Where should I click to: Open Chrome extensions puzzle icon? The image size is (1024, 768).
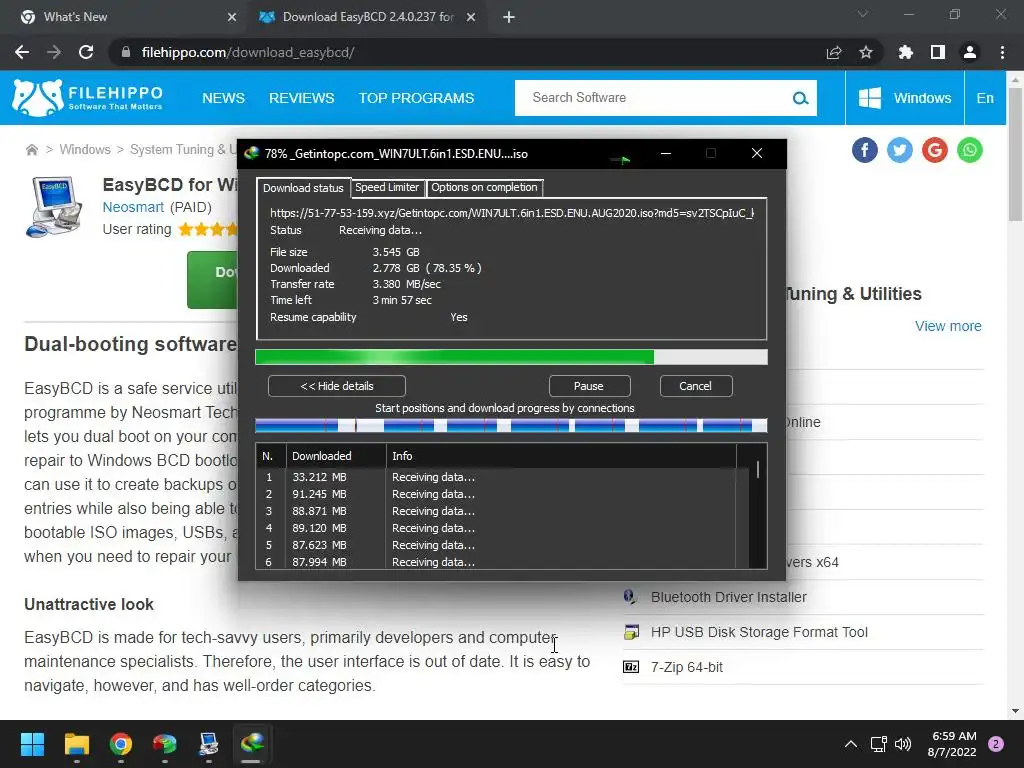pyautogui.click(x=905, y=52)
